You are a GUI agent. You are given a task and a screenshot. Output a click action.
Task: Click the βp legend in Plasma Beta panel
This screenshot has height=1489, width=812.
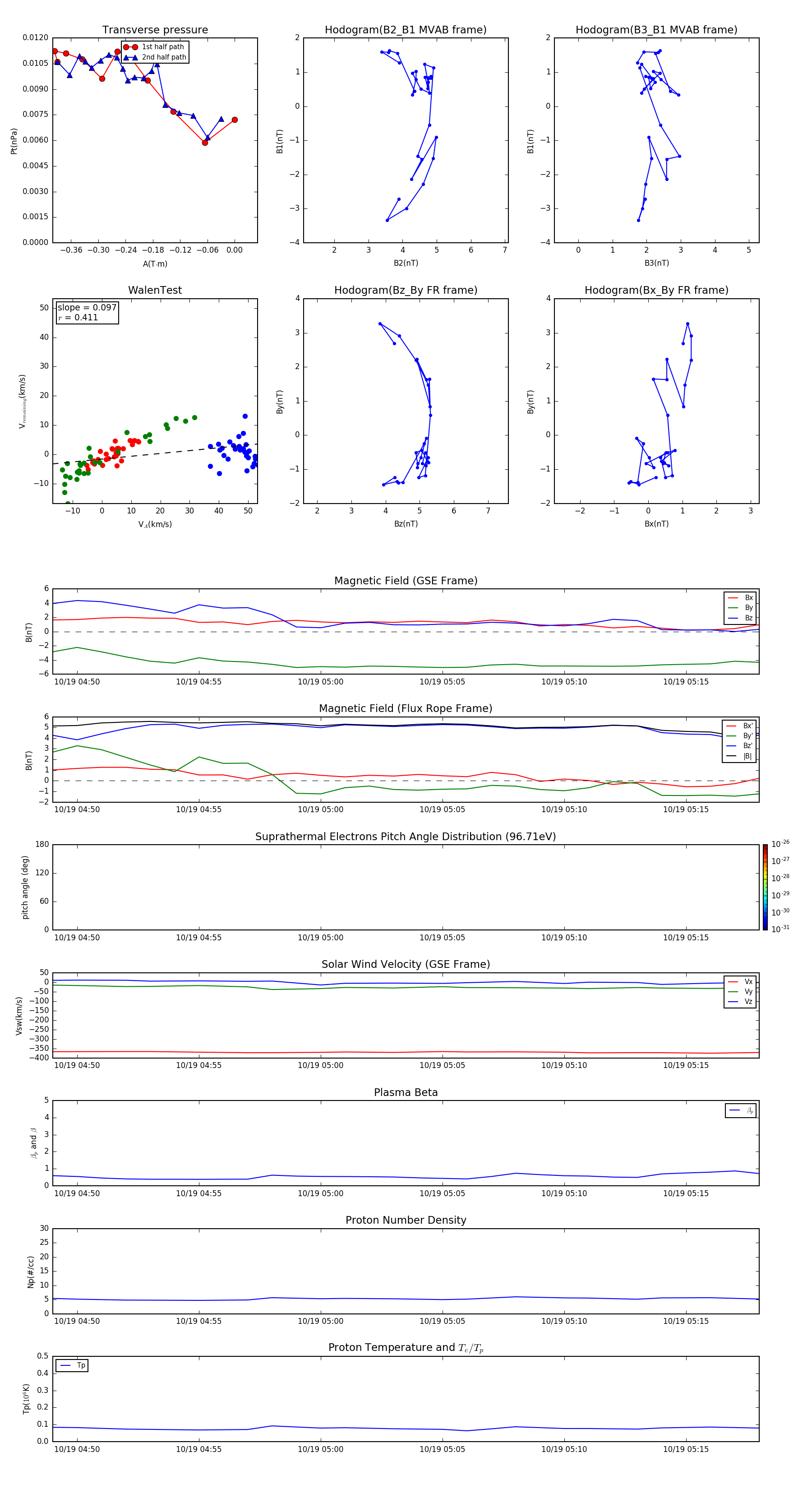(741, 1110)
